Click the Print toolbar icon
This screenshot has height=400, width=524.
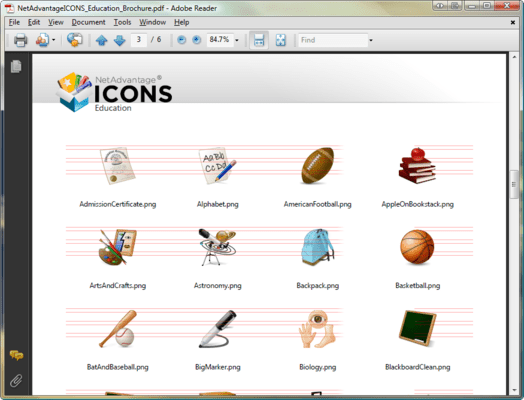[x=20, y=40]
